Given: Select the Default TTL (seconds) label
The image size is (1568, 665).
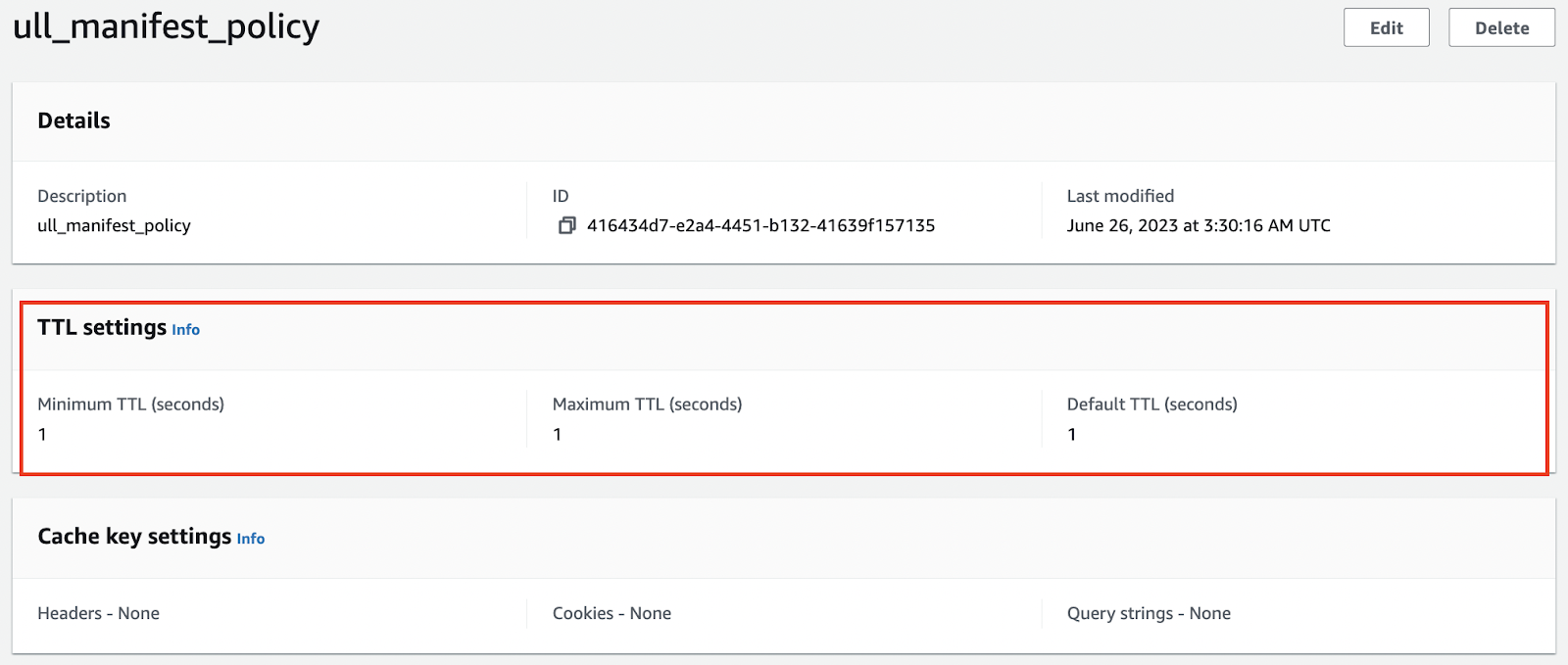Looking at the screenshot, I should pyautogui.click(x=1151, y=404).
